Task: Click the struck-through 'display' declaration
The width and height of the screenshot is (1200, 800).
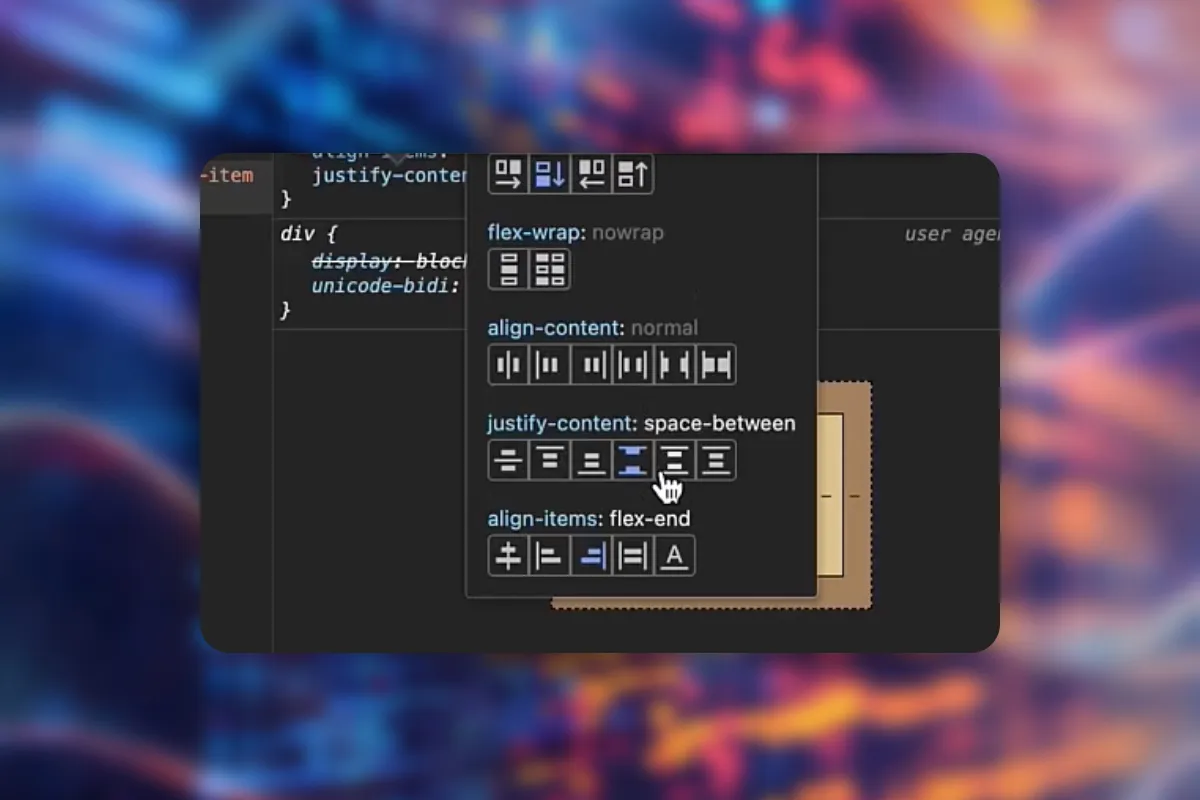Action: [x=390, y=261]
